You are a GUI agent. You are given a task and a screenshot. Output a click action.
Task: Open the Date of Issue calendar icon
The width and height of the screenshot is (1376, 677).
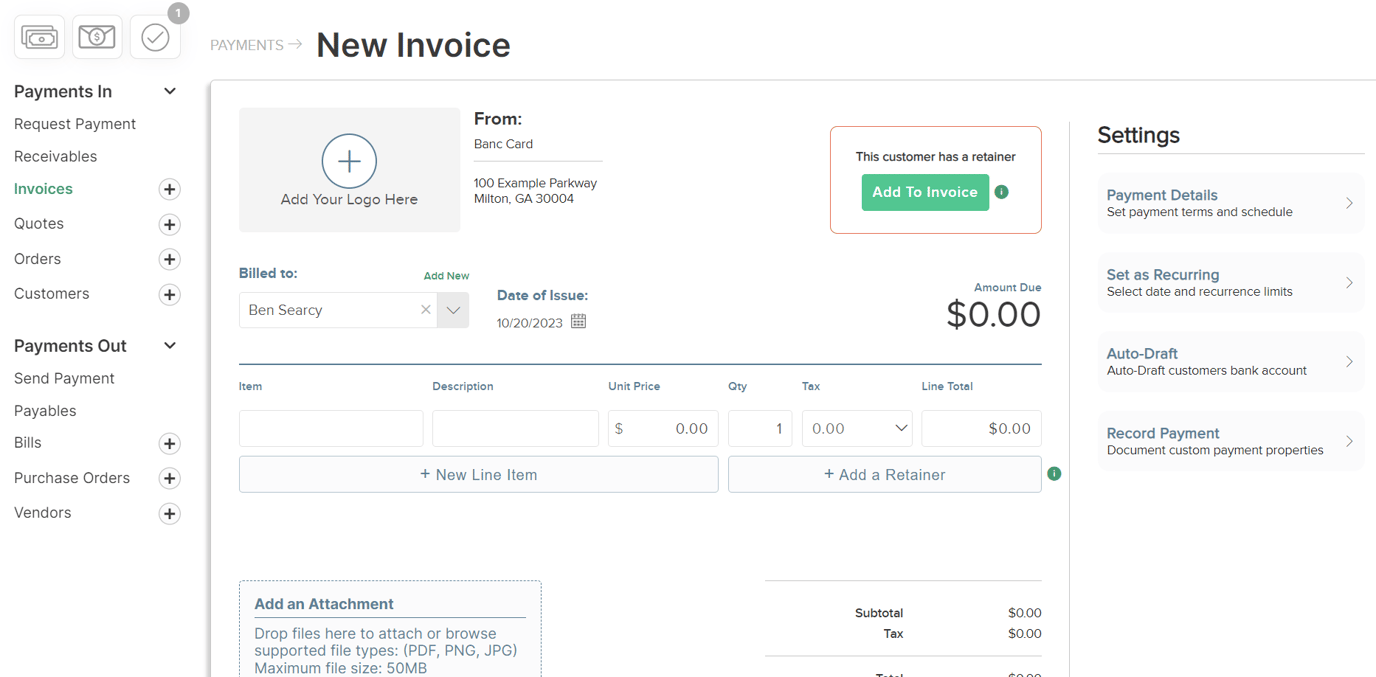point(578,322)
